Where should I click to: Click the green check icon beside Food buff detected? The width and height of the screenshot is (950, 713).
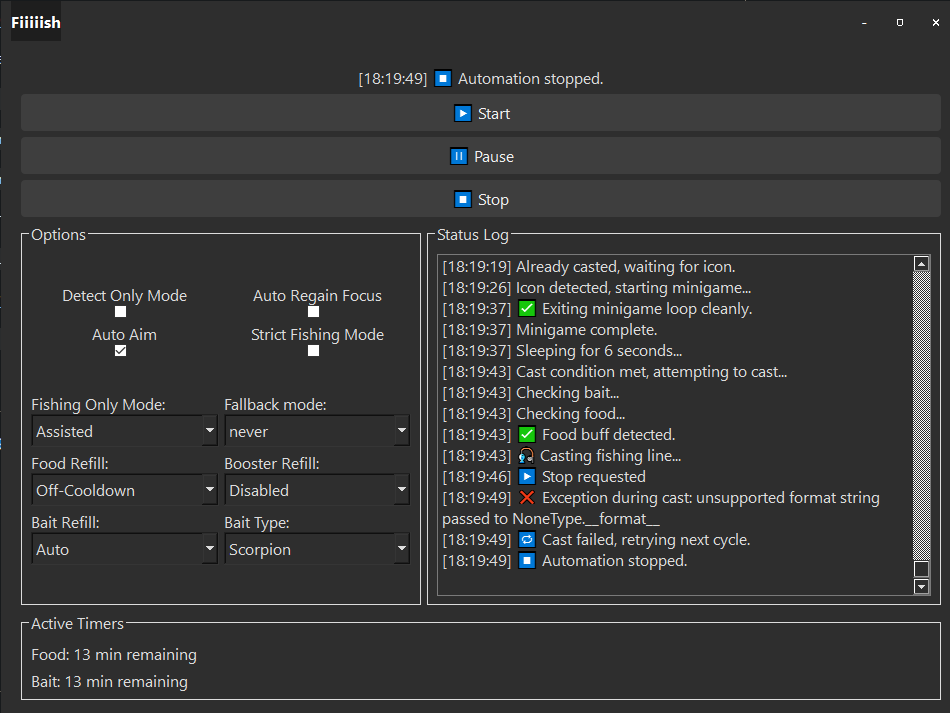[x=527, y=435]
